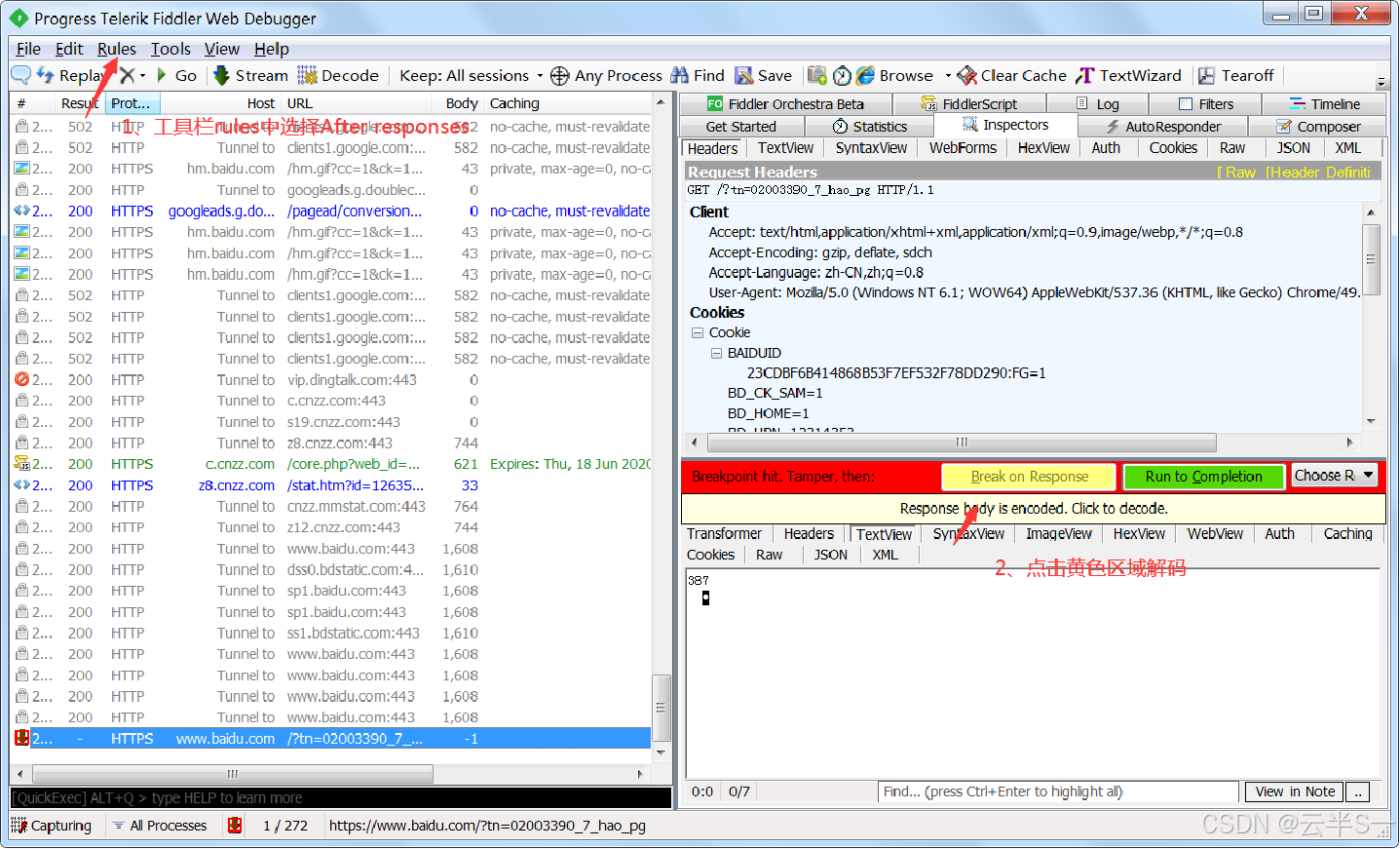Sort sessions by Protocol column header
The height and width of the screenshot is (849, 1400).
[132, 103]
